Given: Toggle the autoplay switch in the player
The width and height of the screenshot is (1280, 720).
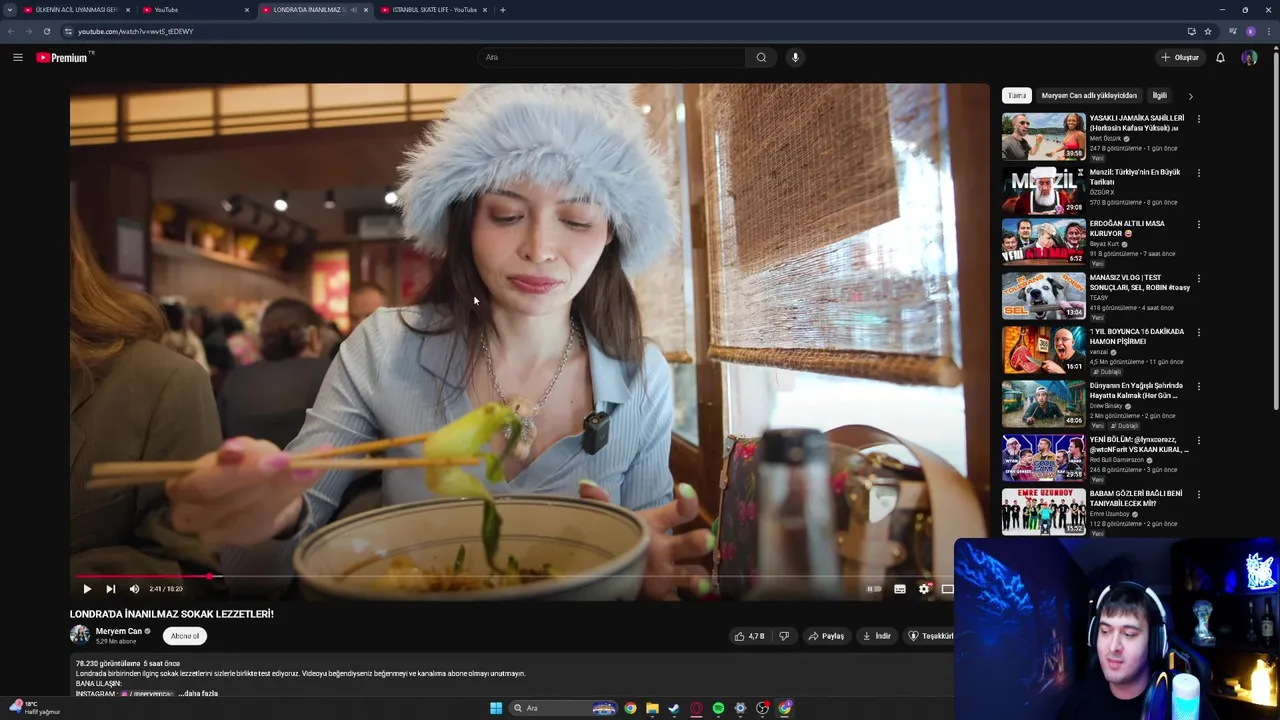Looking at the screenshot, I should click(874, 589).
